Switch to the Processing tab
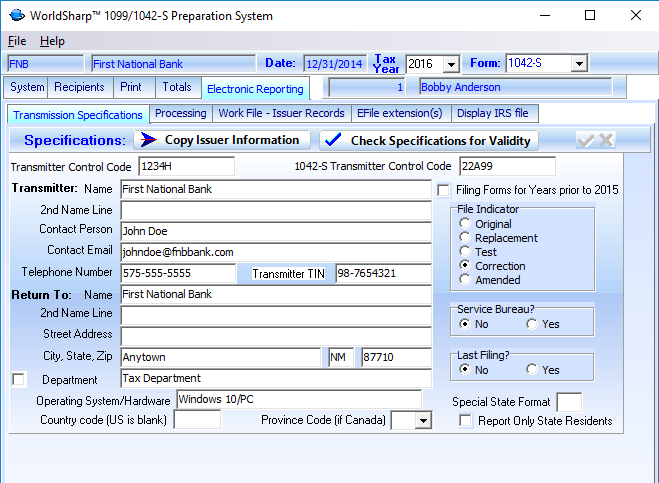 click(x=180, y=113)
